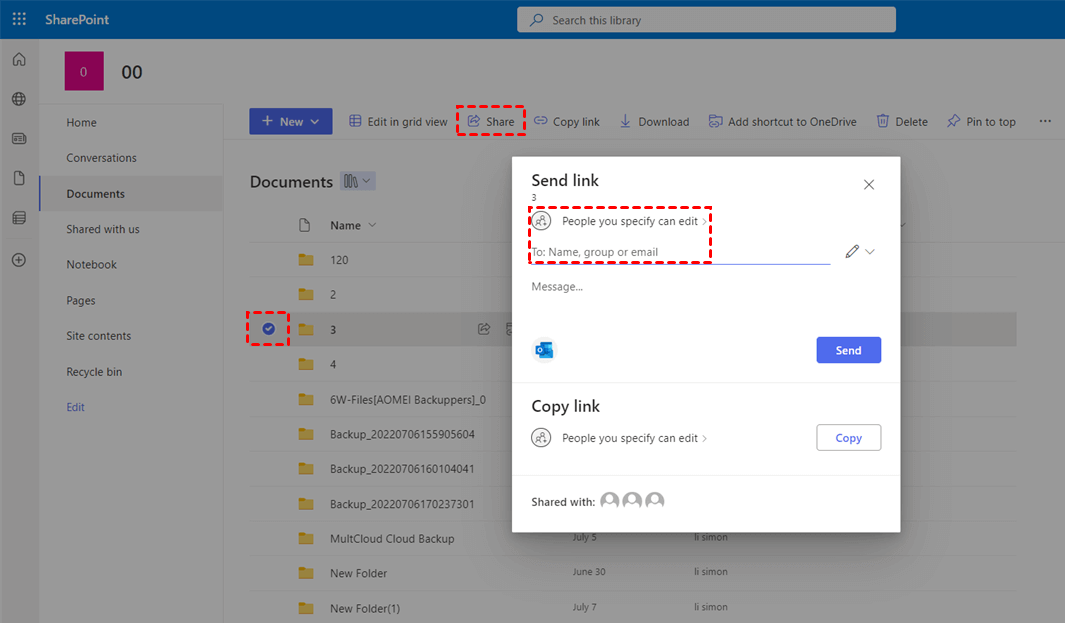
Task: Close the Send link dialog
Action: tap(869, 184)
